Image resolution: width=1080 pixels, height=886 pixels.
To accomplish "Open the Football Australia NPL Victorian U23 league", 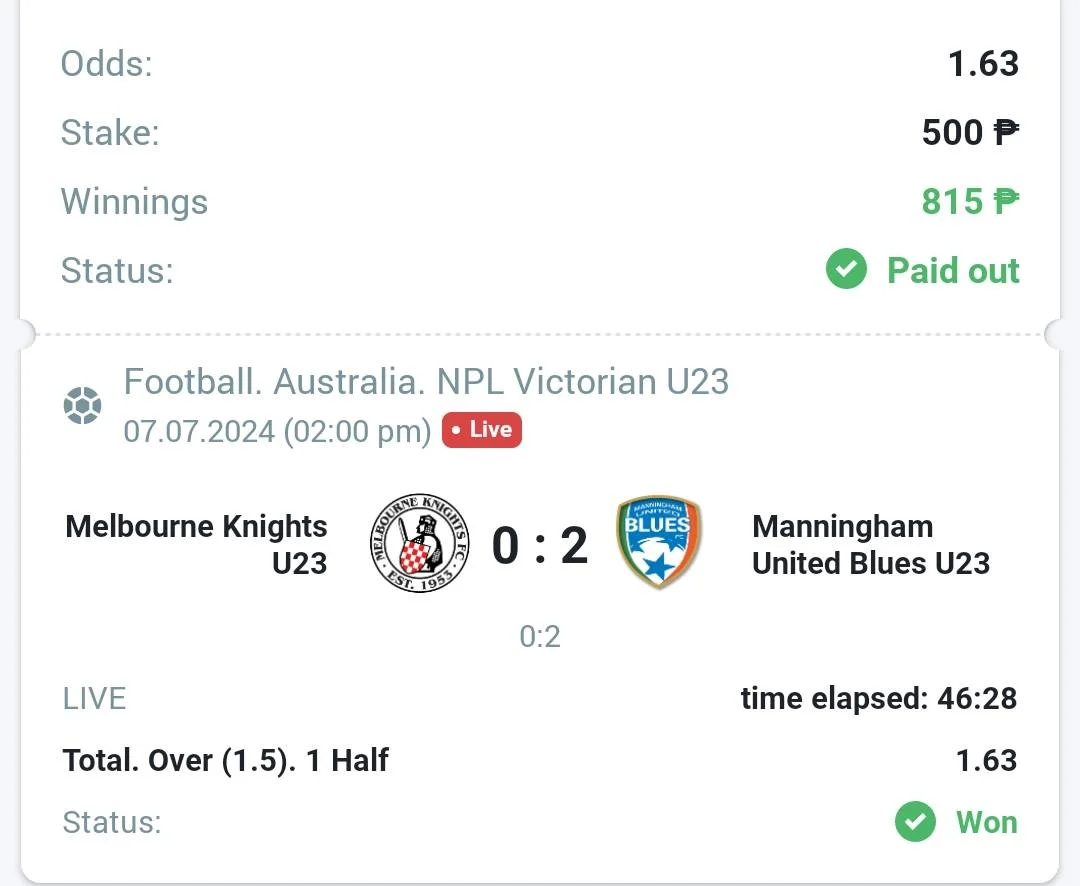I will point(426,381).
